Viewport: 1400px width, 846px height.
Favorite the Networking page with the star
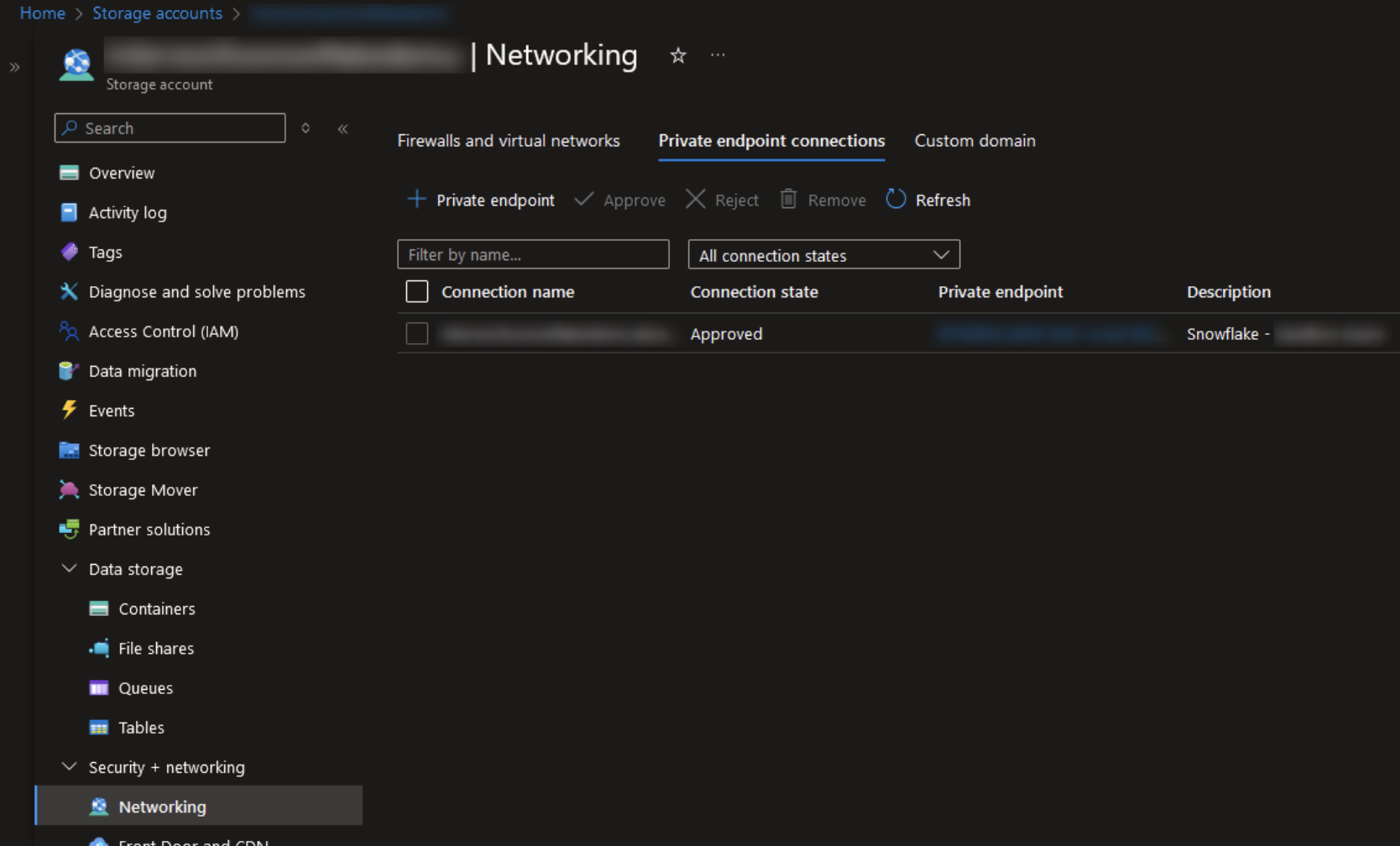pos(677,55)
